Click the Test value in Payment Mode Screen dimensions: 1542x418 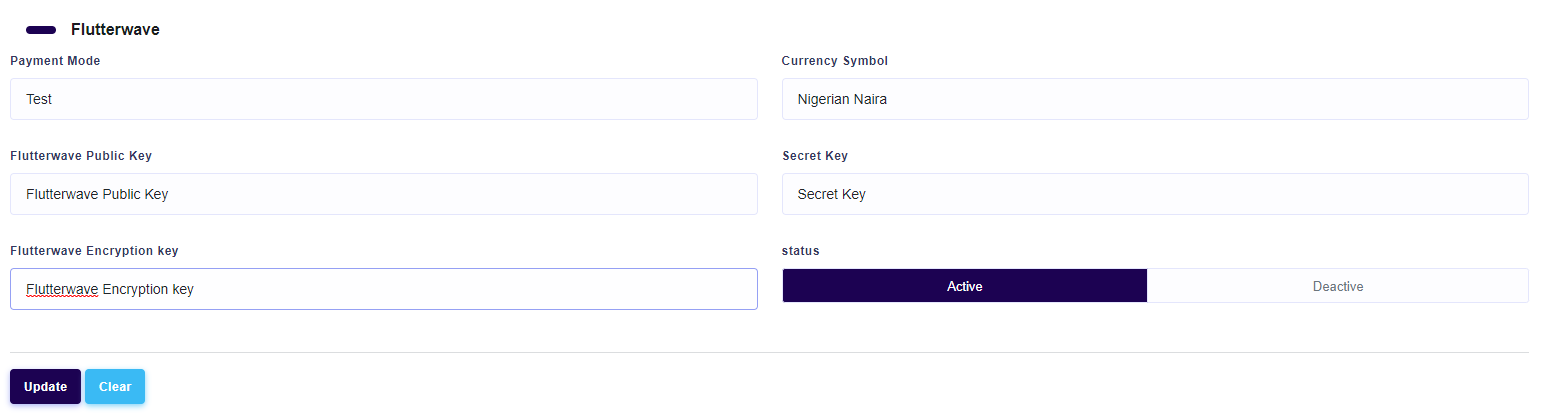pyautogui.click(x=39, y=99)
